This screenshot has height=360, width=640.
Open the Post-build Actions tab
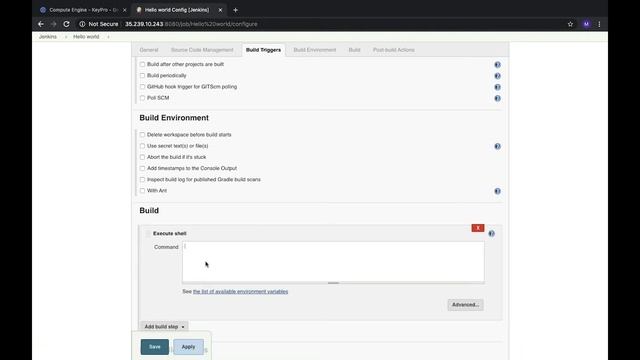click(393, 50)
